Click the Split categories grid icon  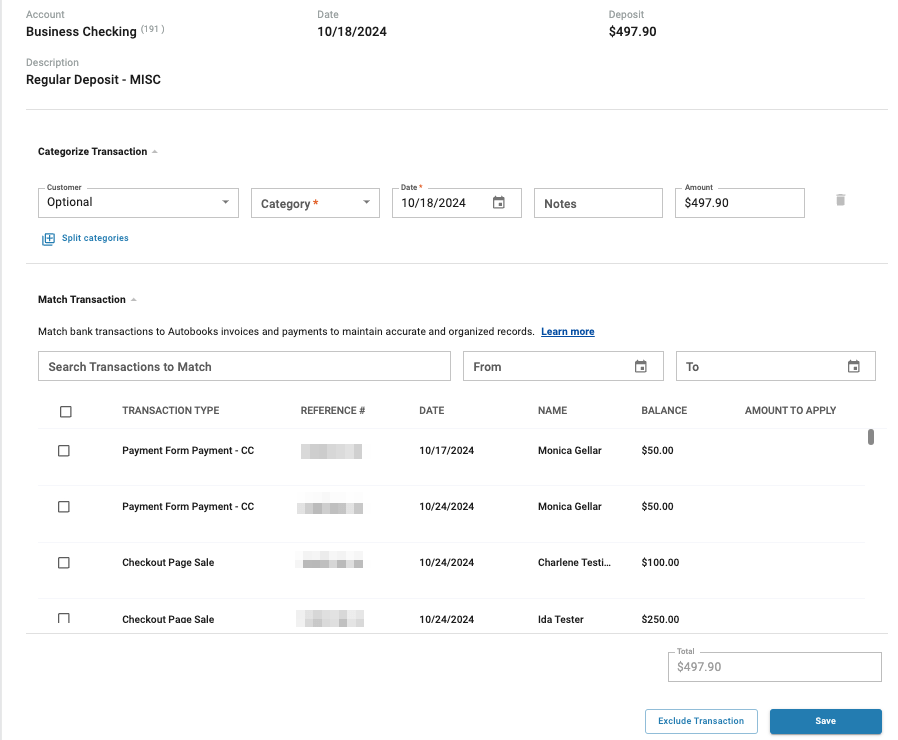point(48,238)
